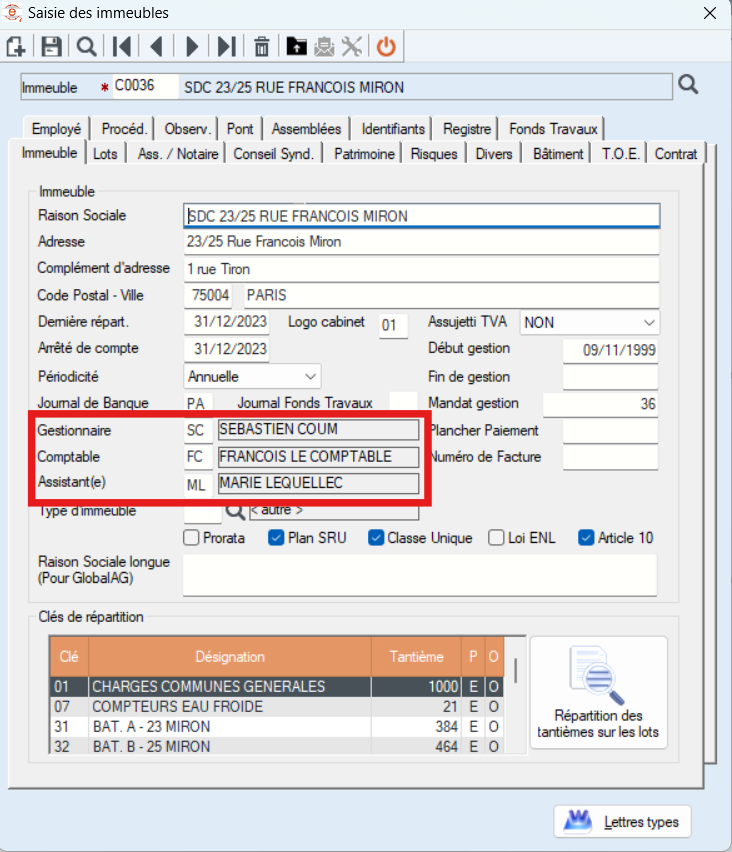Screen dimensions: 732x852
Task: Click the Complément d'adresse field
Action: point(422,269)
